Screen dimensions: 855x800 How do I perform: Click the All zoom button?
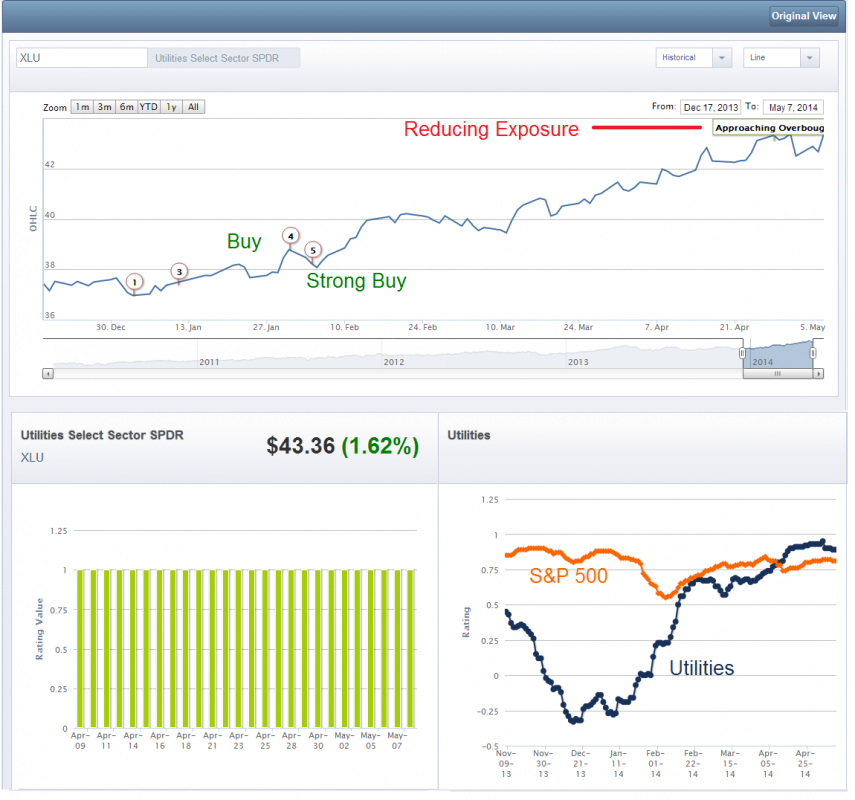pyautogui.click(x=194, y=107)
